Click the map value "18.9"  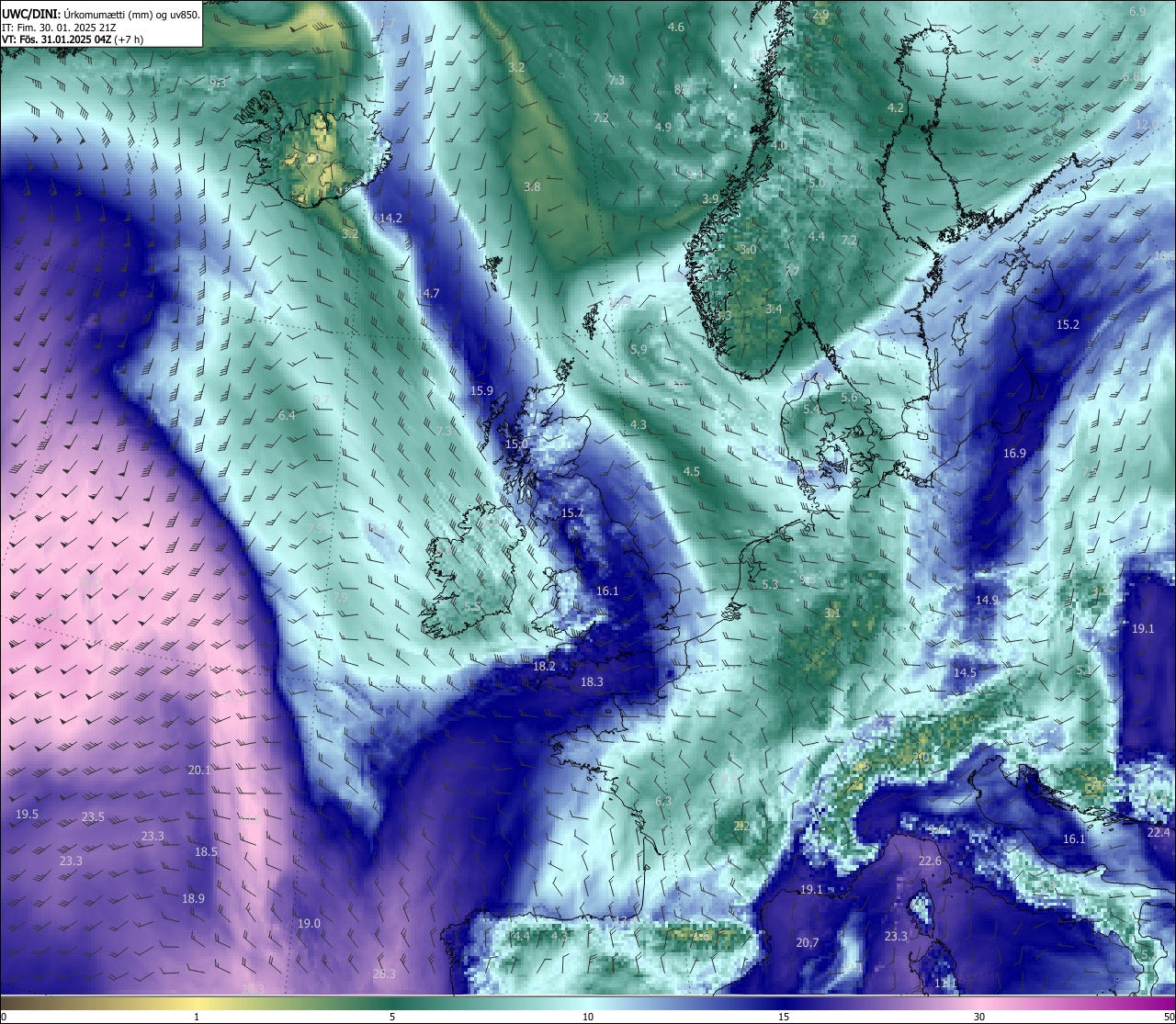pyautogui.click(x=193, y=898)
